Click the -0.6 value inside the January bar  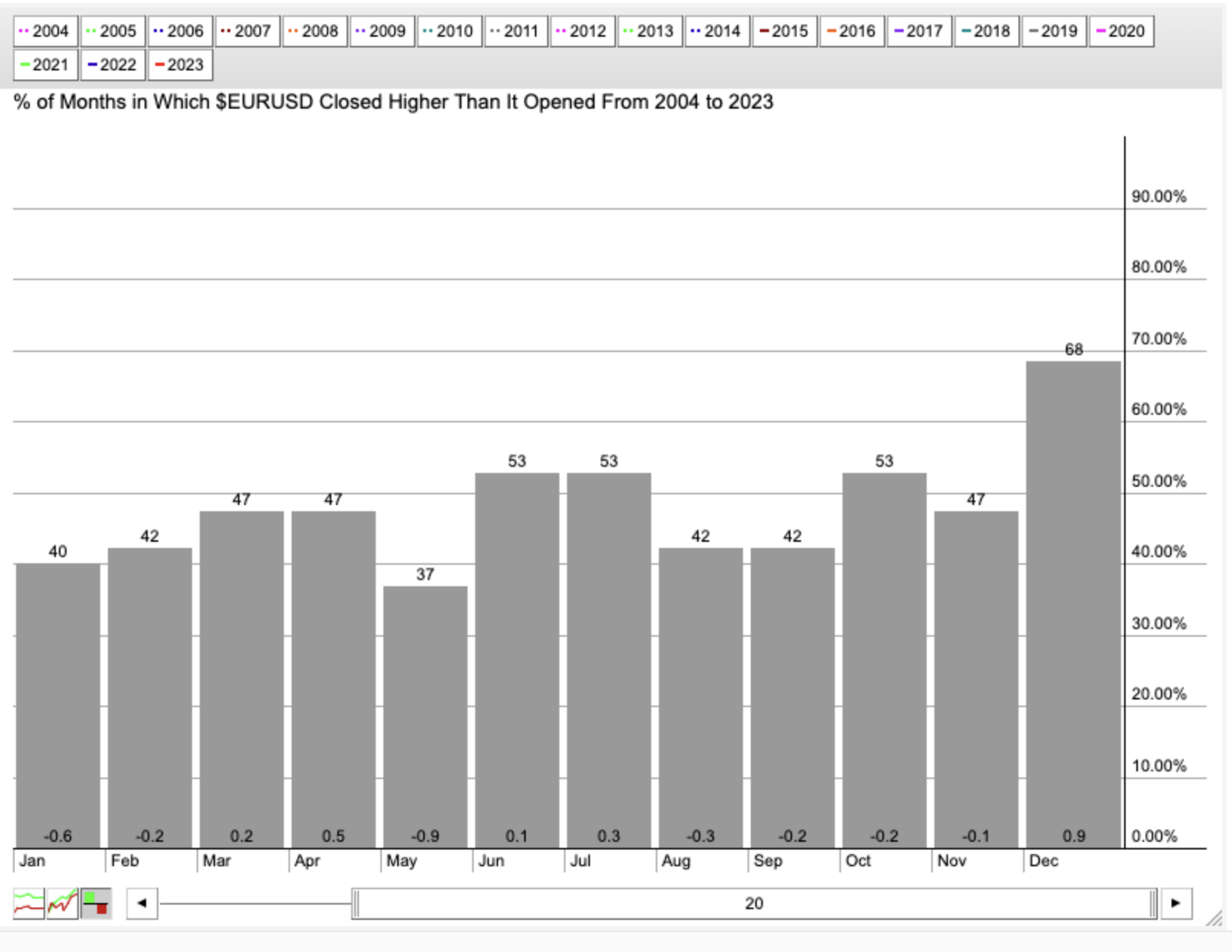coord(57,836)
